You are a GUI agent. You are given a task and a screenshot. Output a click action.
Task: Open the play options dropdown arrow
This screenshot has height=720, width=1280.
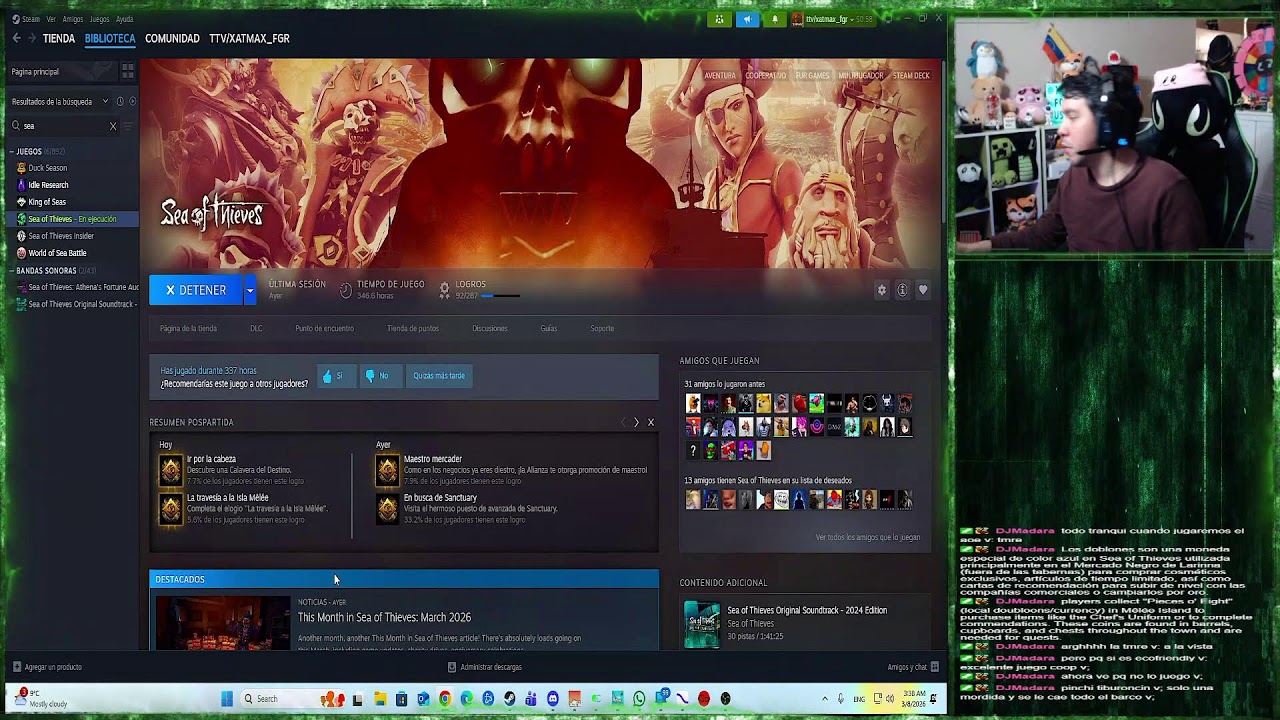[x=249, y=290]
